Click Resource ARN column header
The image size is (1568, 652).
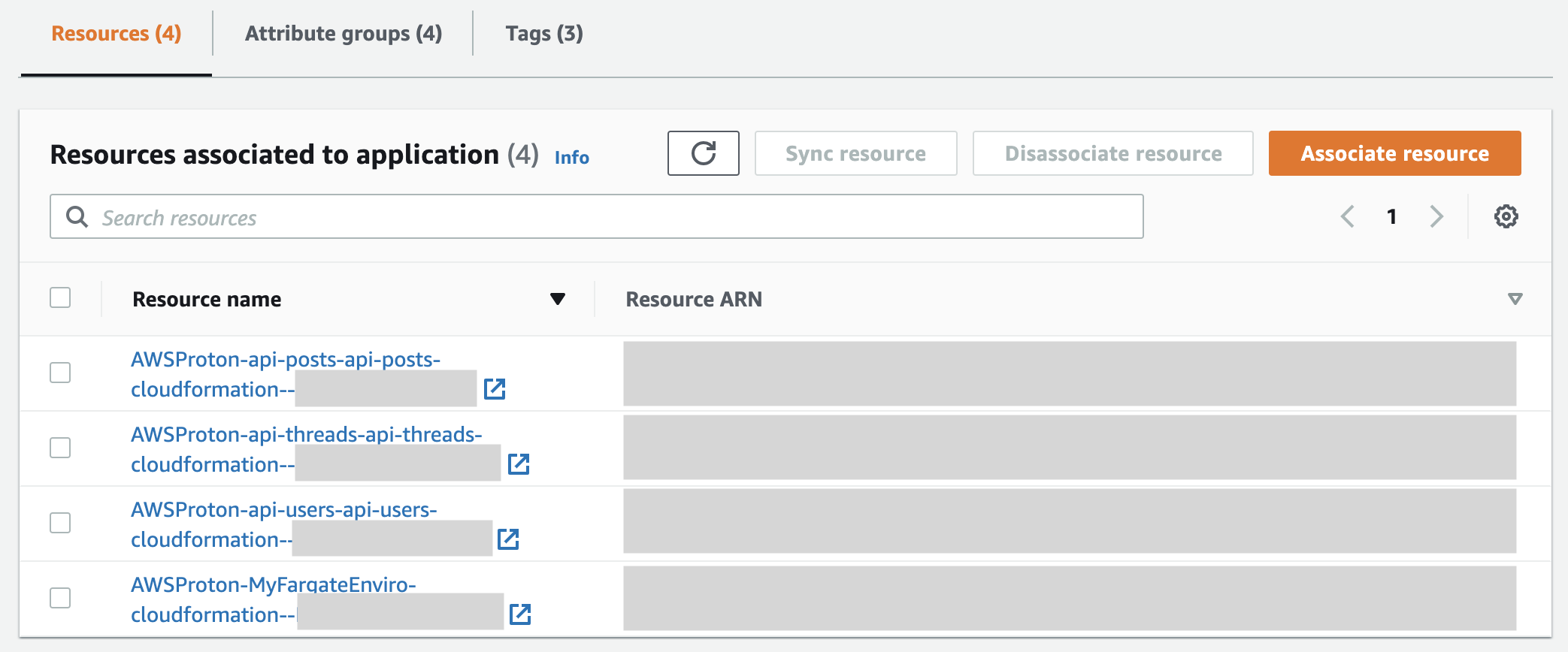pos(694,300)
